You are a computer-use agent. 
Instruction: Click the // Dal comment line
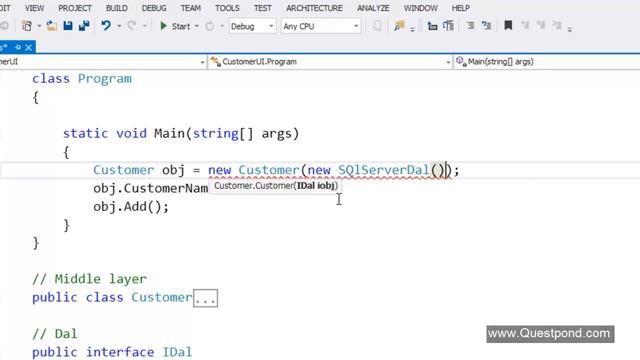(55, 333)
